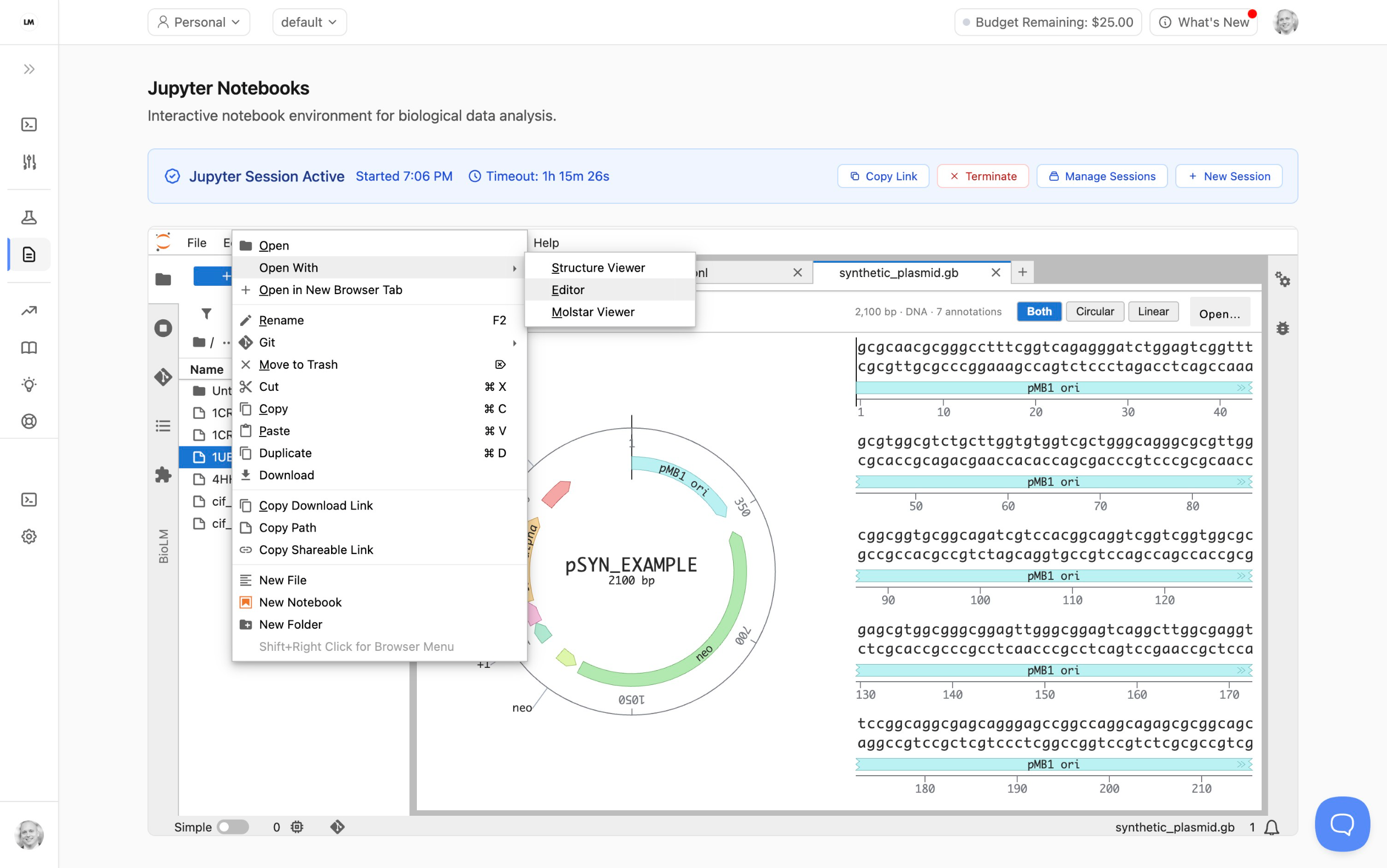Image resolution: width=1387 pixels, height=868 pixels.
Task: Click the notifications bell icon
Action: tap(1272, 827)
